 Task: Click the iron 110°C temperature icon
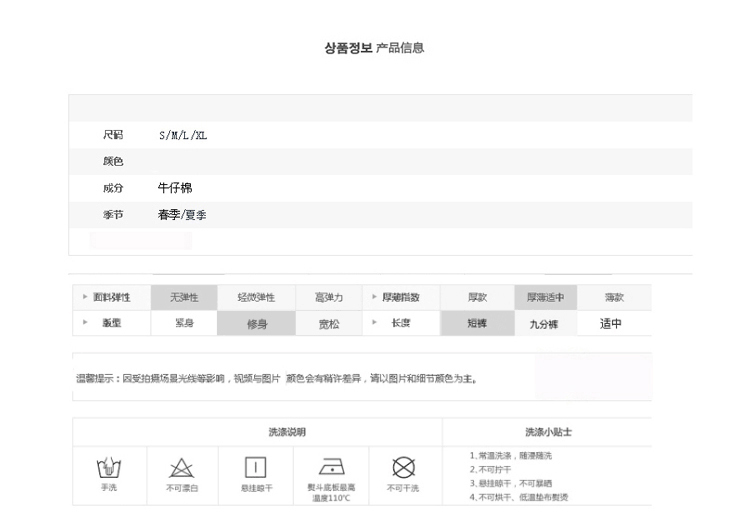(x=330, y=467)
